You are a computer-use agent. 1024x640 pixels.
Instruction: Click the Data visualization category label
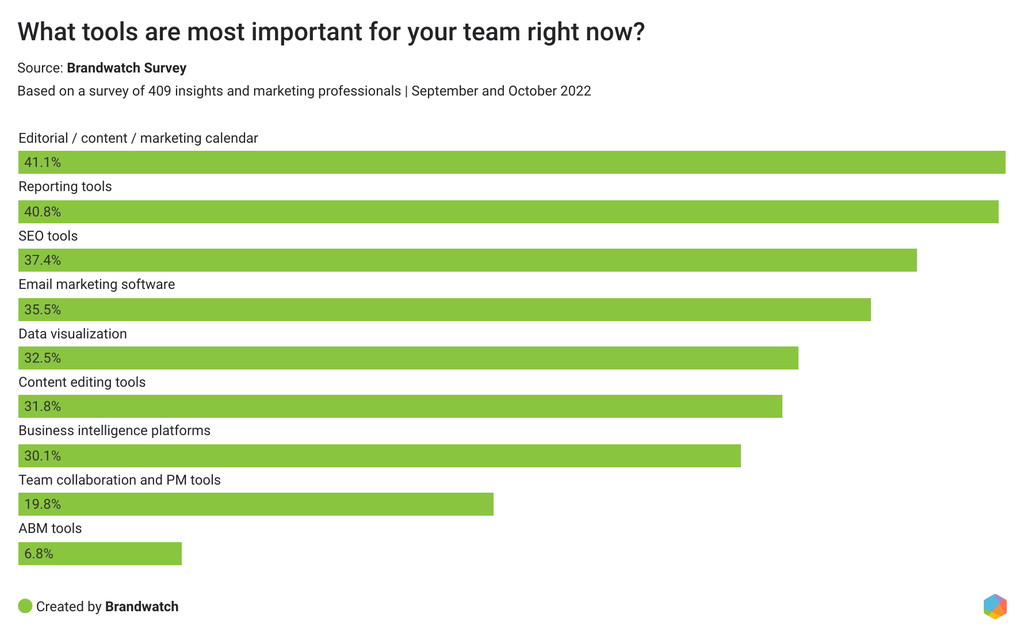pos(73,333)
